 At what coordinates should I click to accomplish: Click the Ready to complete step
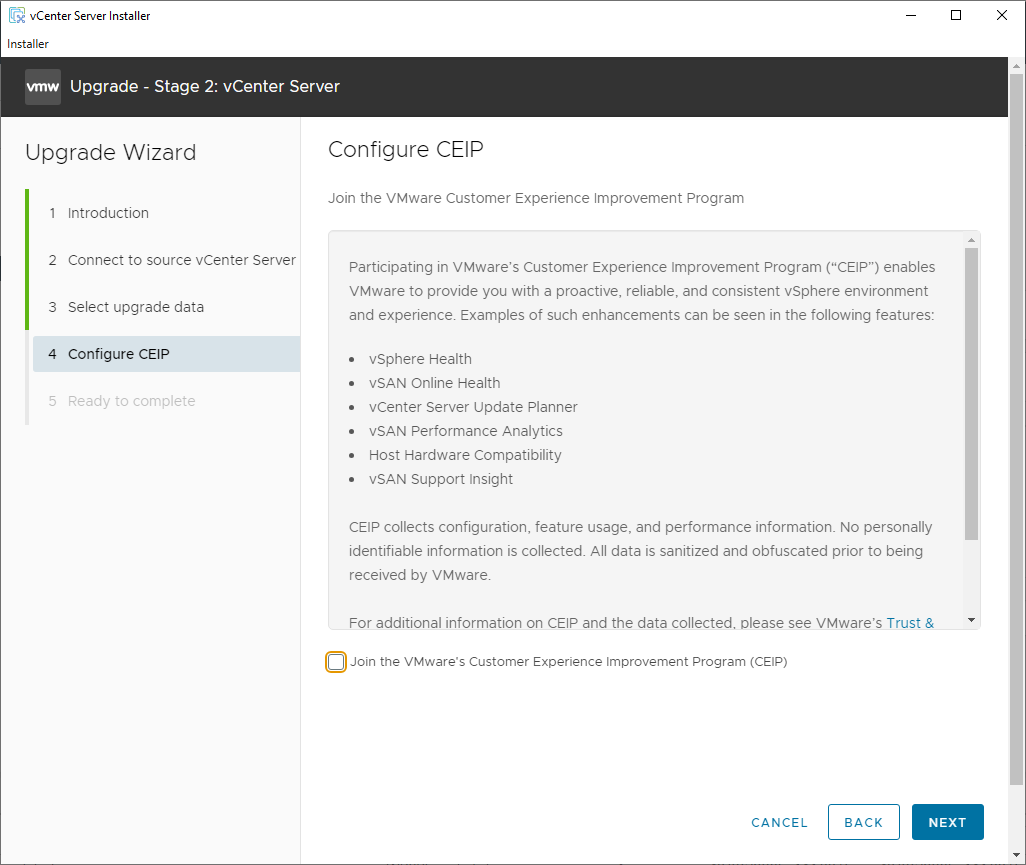coord(131,401)
